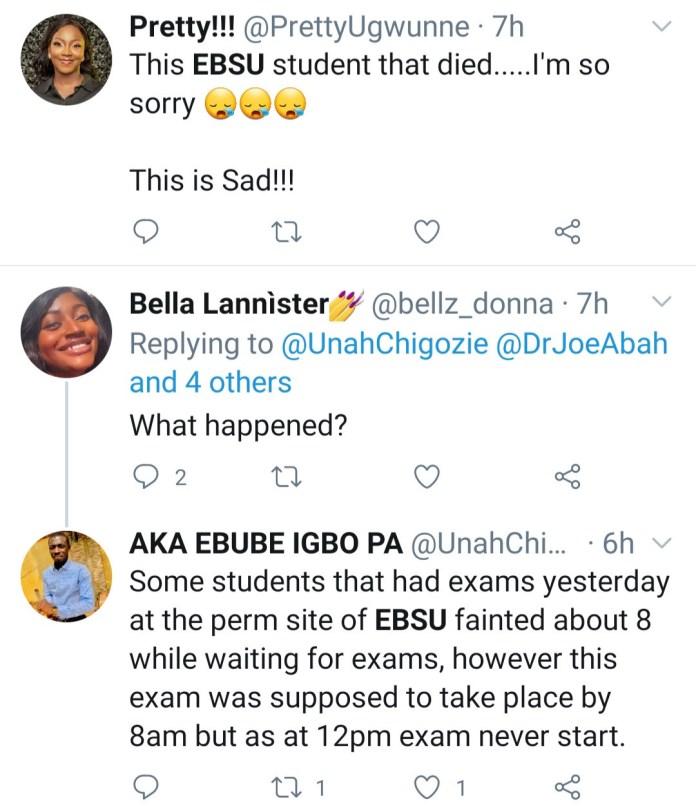696x808 pixels.
Task: Retweet Pretty!!!'s tweet about EBSU student
Action: tap(287, 233)
